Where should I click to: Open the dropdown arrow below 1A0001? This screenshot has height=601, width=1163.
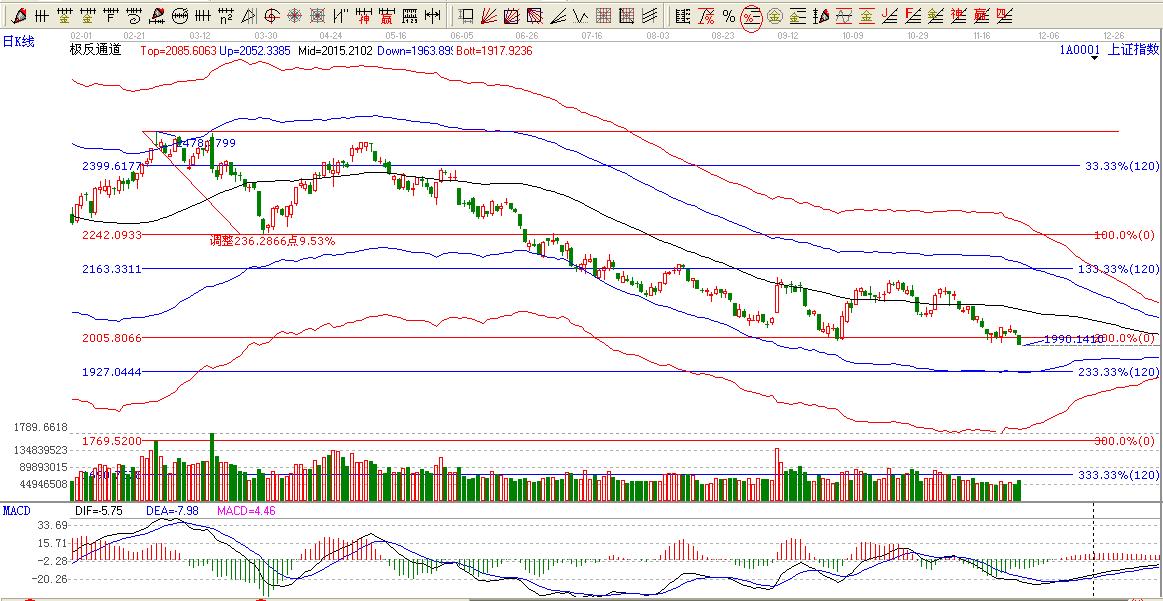pos(1095,58)
